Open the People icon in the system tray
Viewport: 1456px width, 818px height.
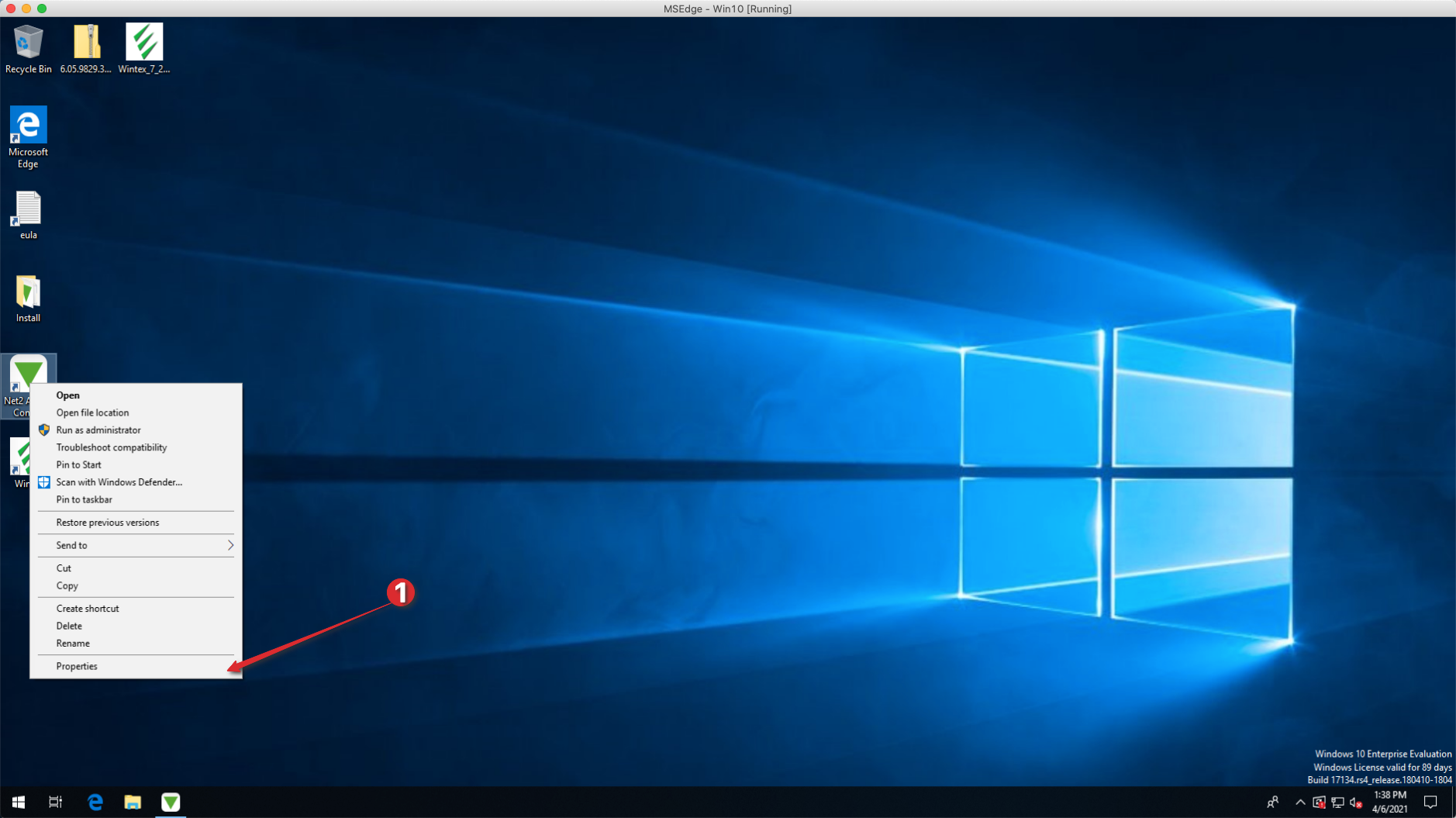pos(1274,802)
